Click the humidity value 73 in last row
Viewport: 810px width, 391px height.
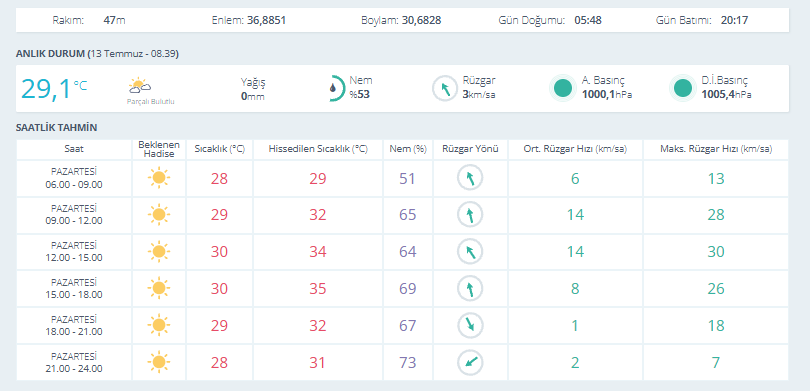pyautogui.click(x=408, y=362)
